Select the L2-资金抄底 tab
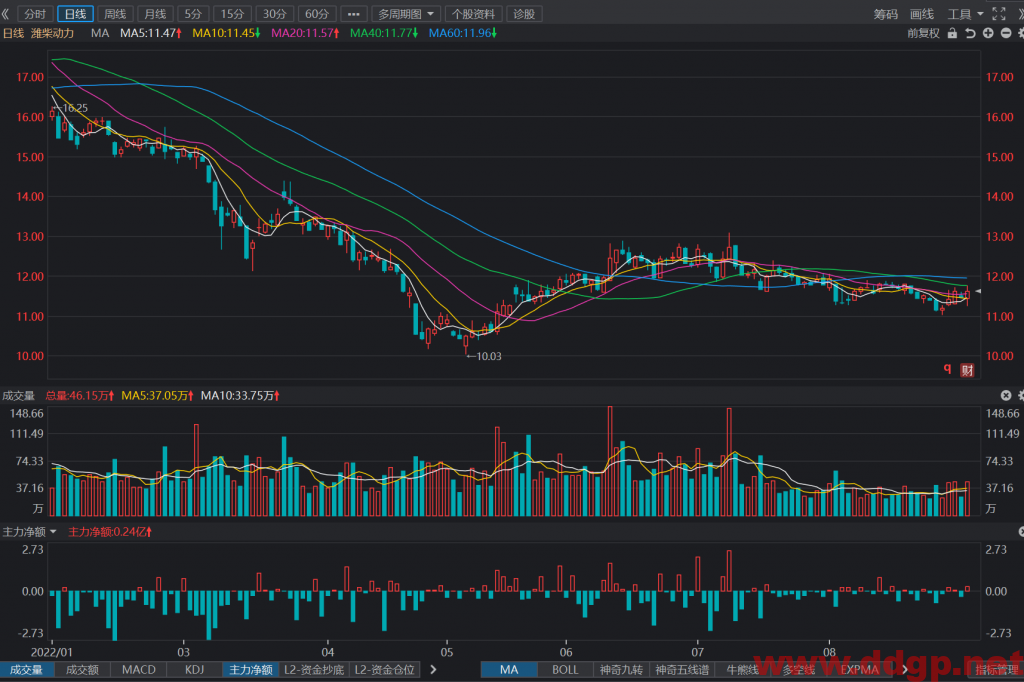1024x682 pixels. pos(314,670)
